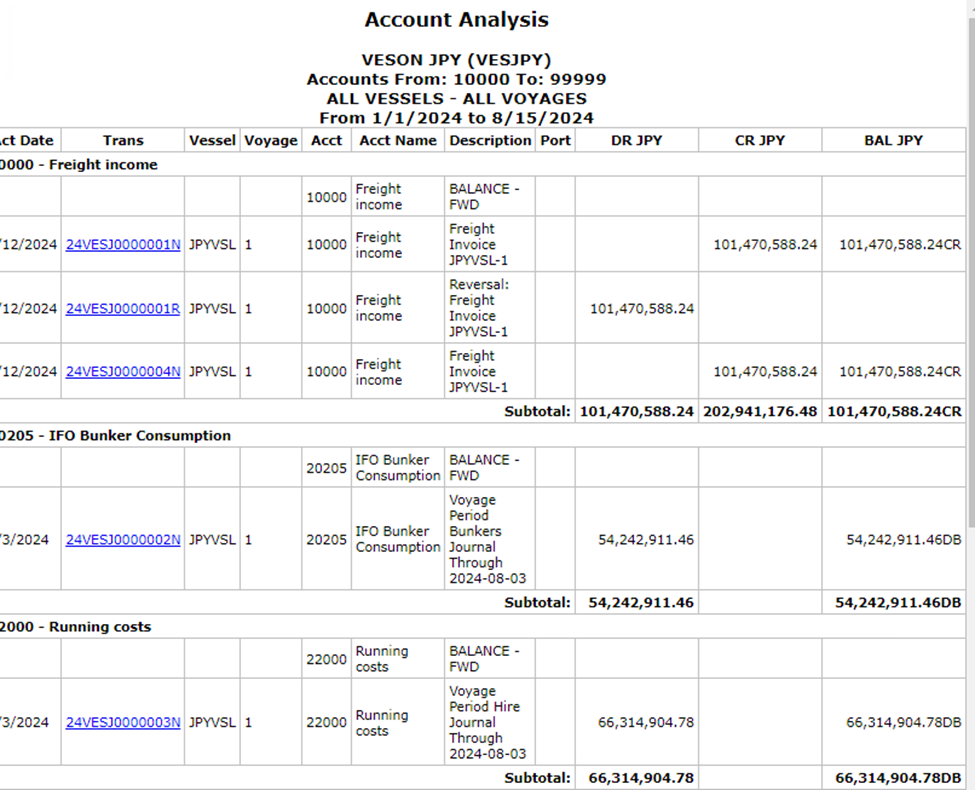Screen dimensions: 975x790
Task: Open bunkers journal transaction 24VESJ0000002N
Action: pos(123,539)
